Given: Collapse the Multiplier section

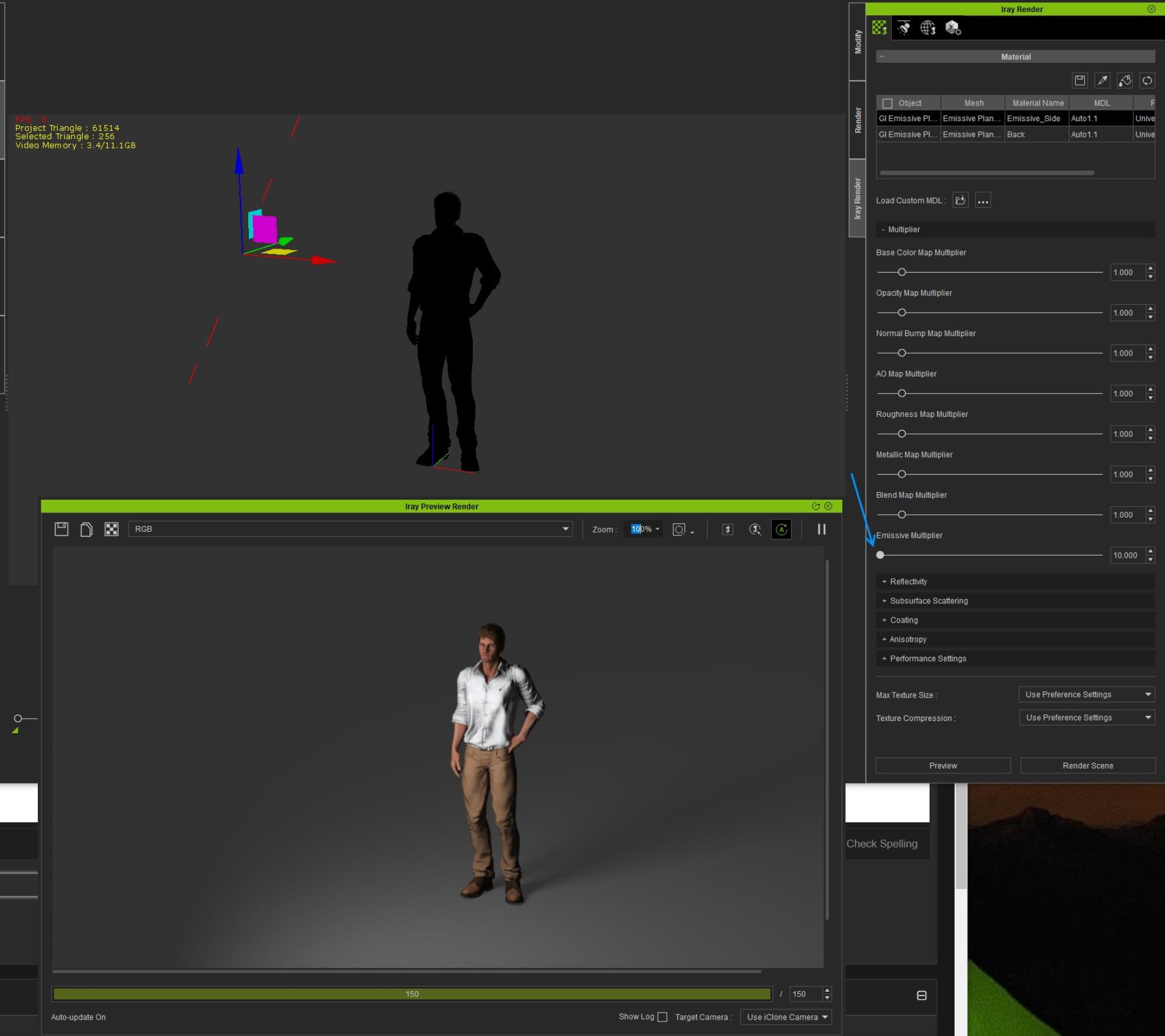Looking at the screenshot, I should tap(1015, 229).
